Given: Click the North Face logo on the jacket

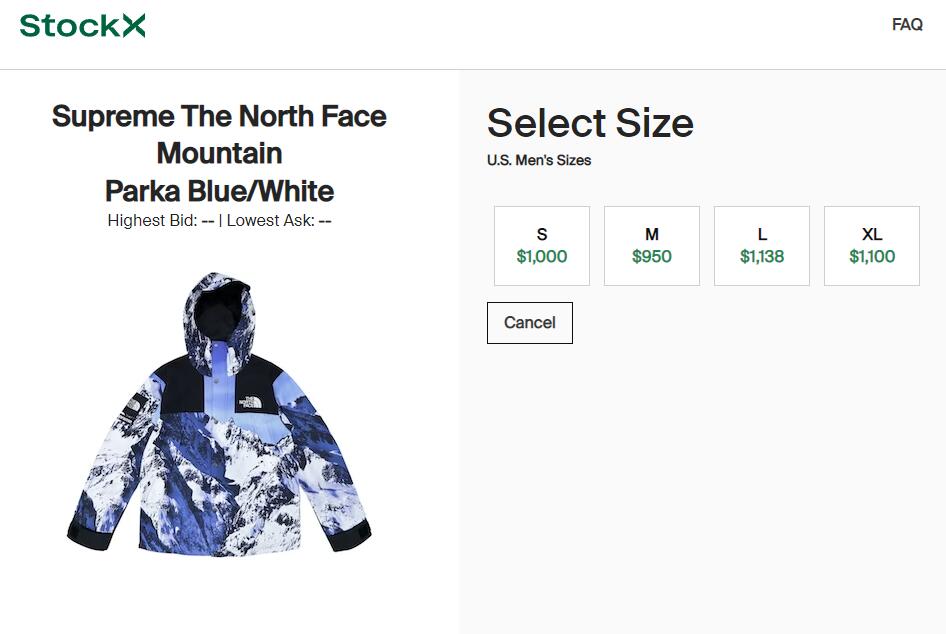Looking at the screenshot, I should 253,402.
